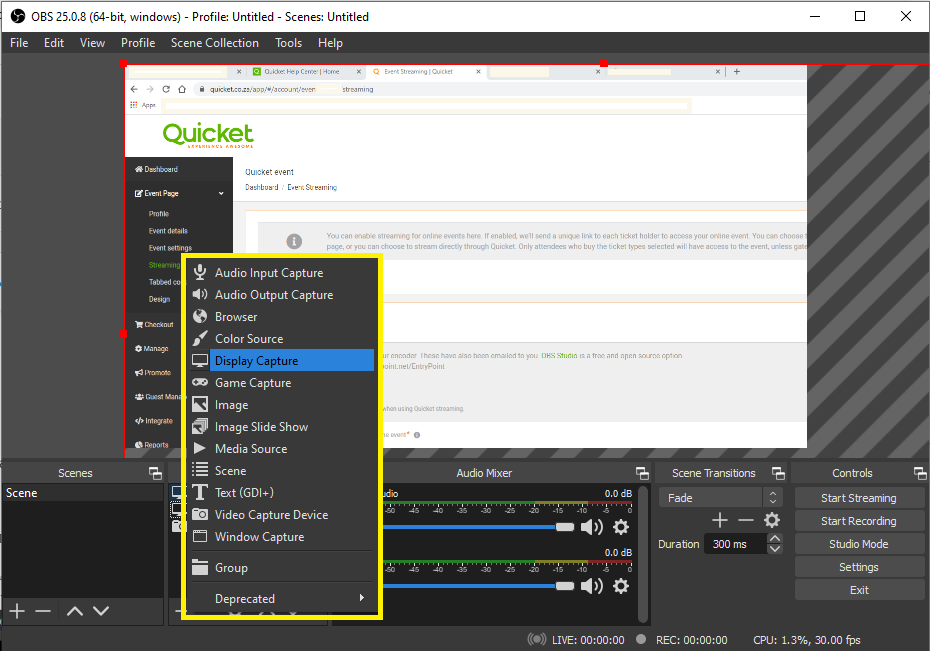Image resolution: width=930 pixels, height=651 pixels.
Task: Click the paintbrush icon beside Color Source
Action: [x=200, y=339]
